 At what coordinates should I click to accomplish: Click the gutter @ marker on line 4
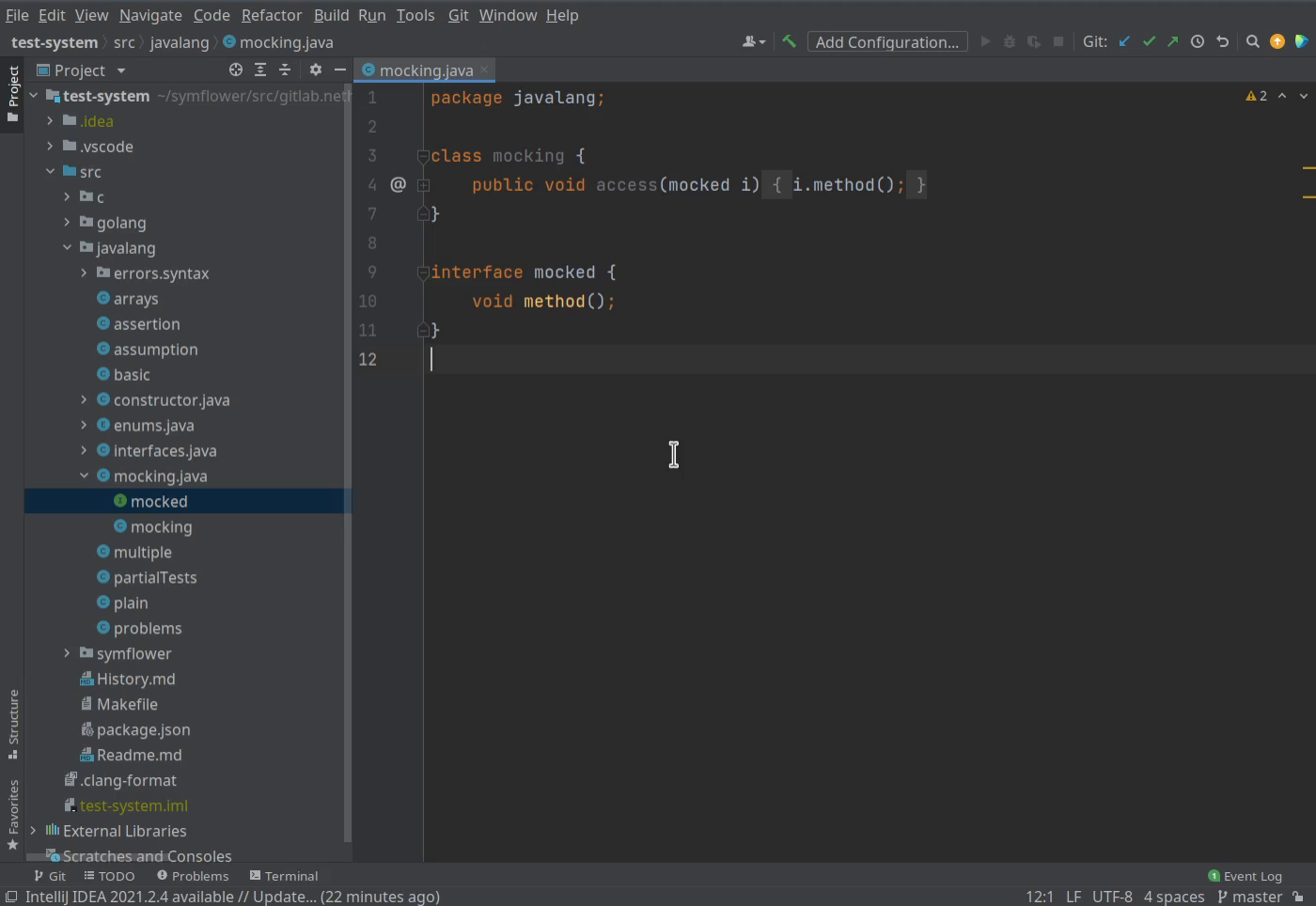pyautogui.click(x=398, y=184)
